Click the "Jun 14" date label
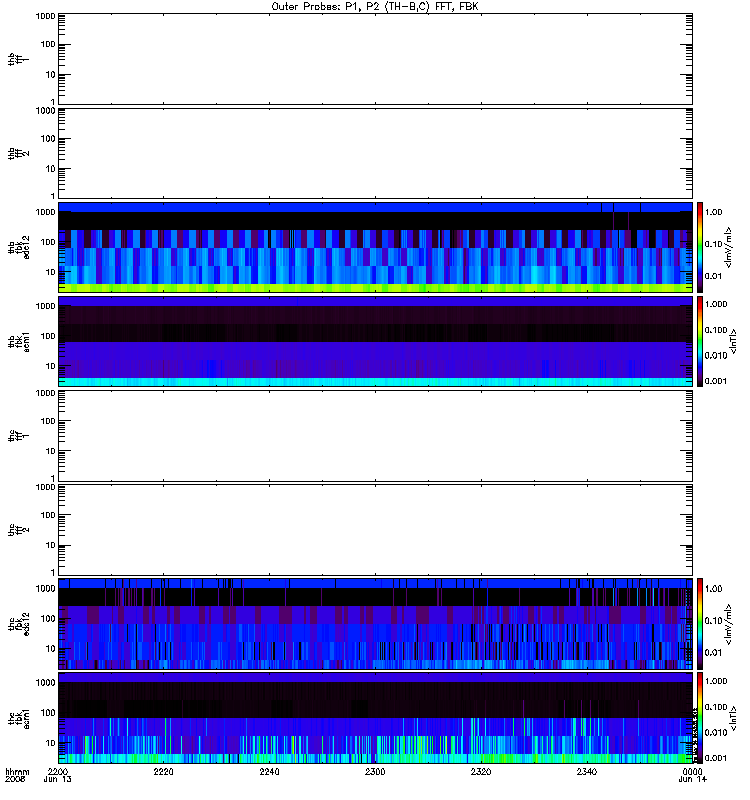Image resolution: width=750 pixels, height=800 pixels. click(692, 779)
